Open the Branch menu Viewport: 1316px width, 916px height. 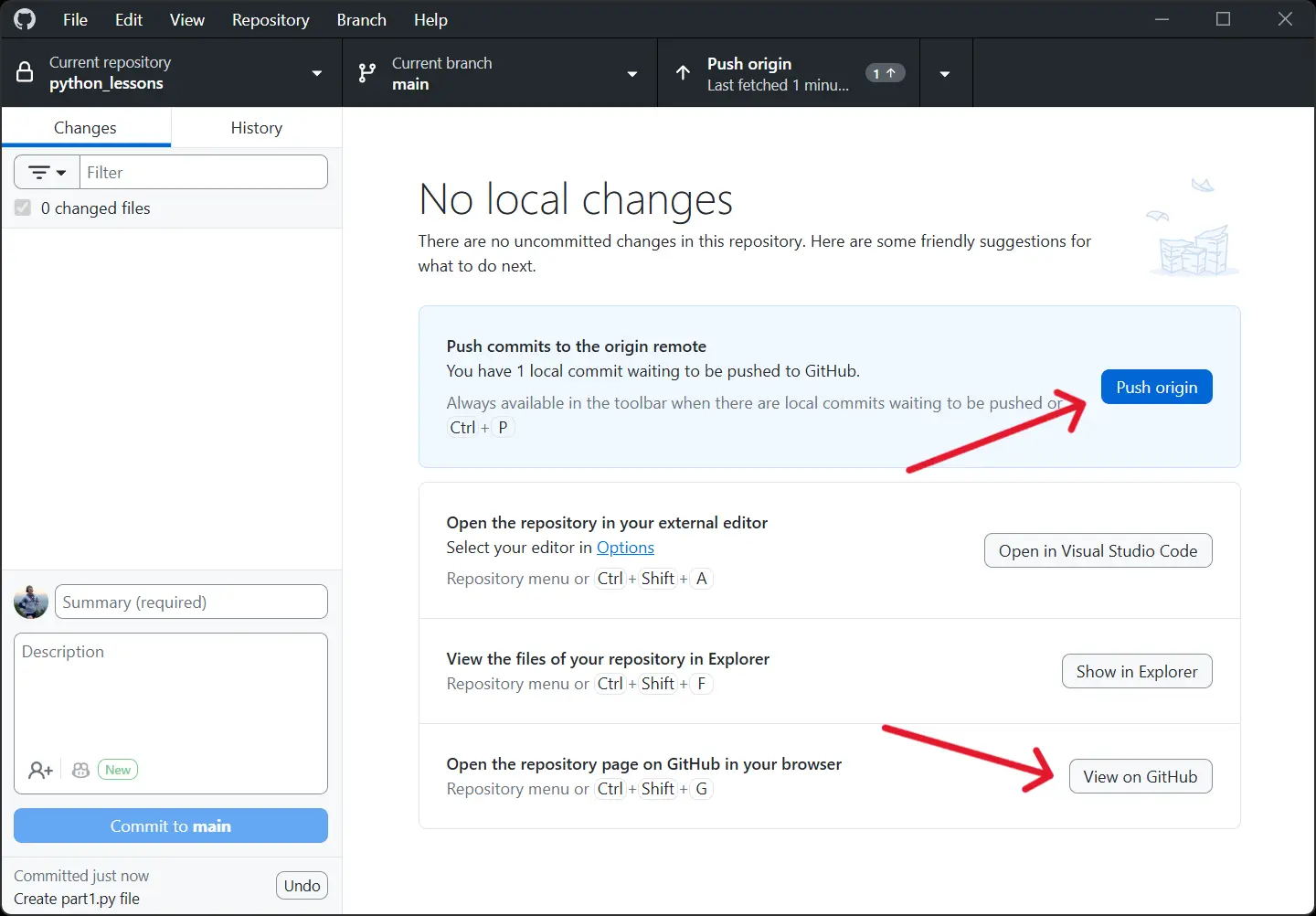click(x=361, y=19)
